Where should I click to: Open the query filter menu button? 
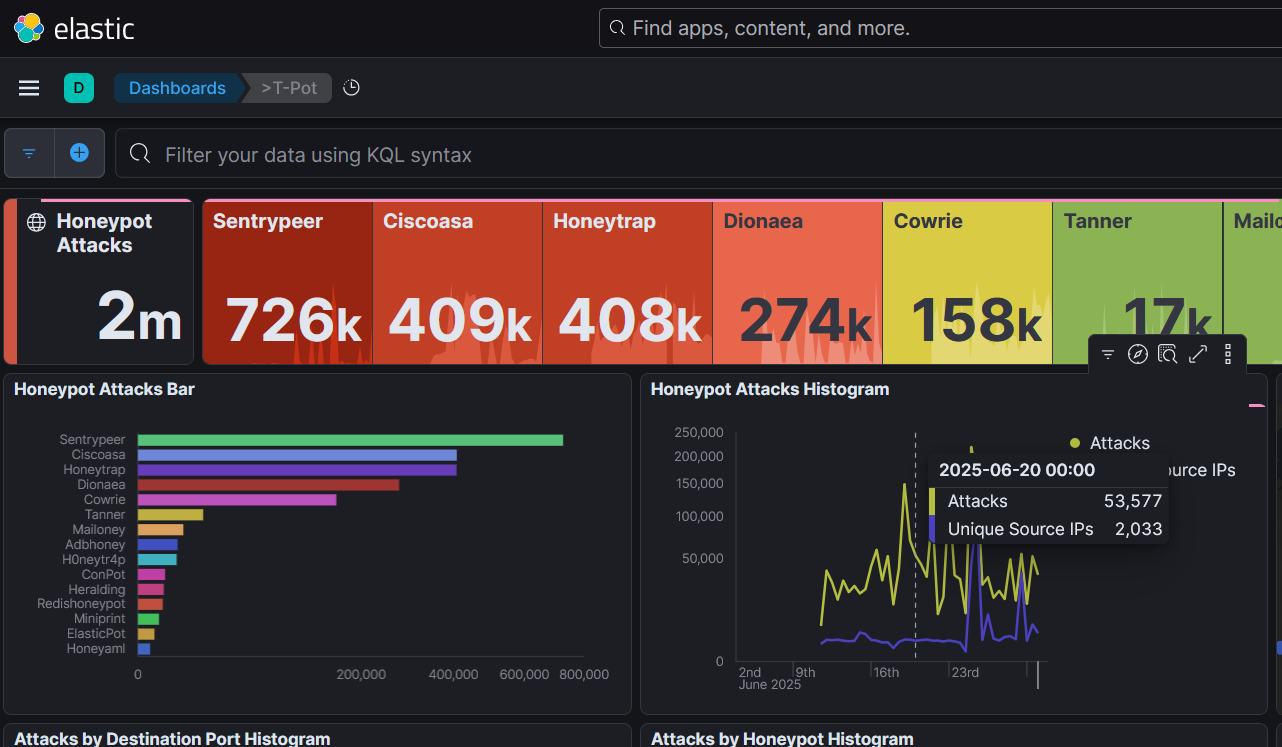tap(29, 153)
